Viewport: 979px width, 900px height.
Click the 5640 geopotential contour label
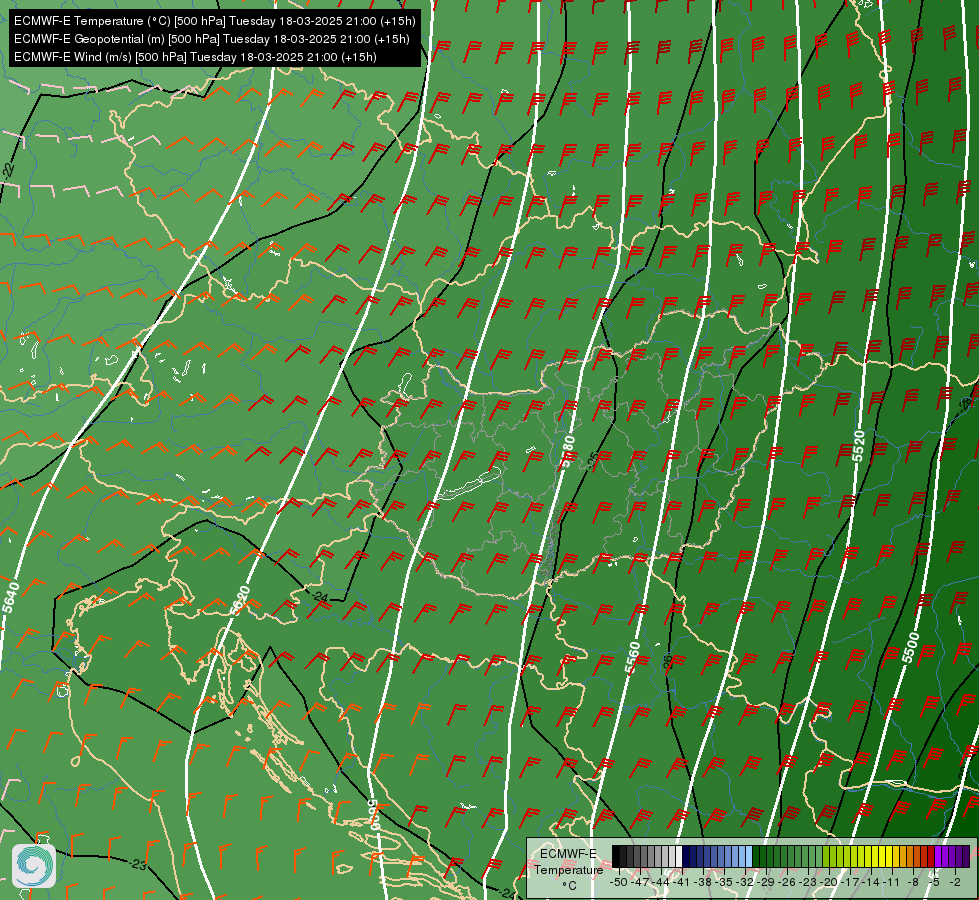tap(11, 598)
